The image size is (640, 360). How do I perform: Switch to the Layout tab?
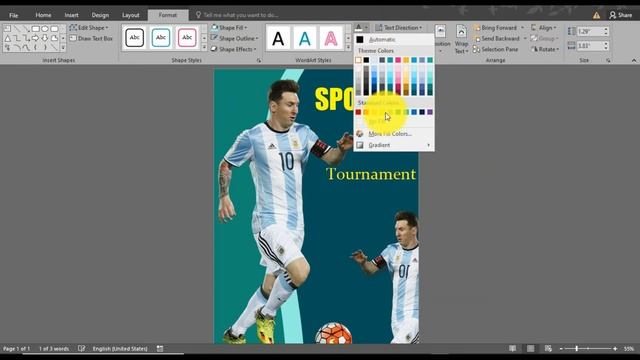coord(131,15)
